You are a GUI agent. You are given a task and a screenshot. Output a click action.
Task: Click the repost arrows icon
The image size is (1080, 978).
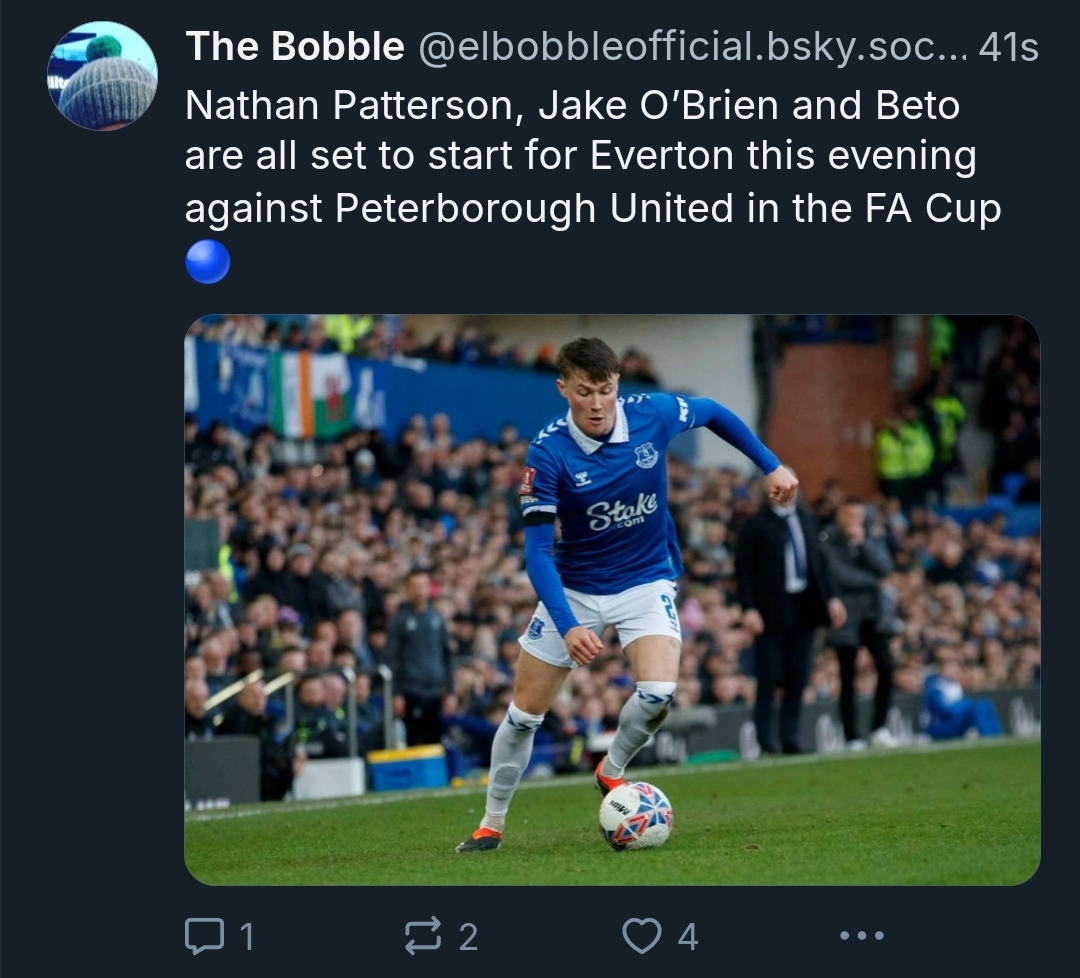tap(422, 936)
